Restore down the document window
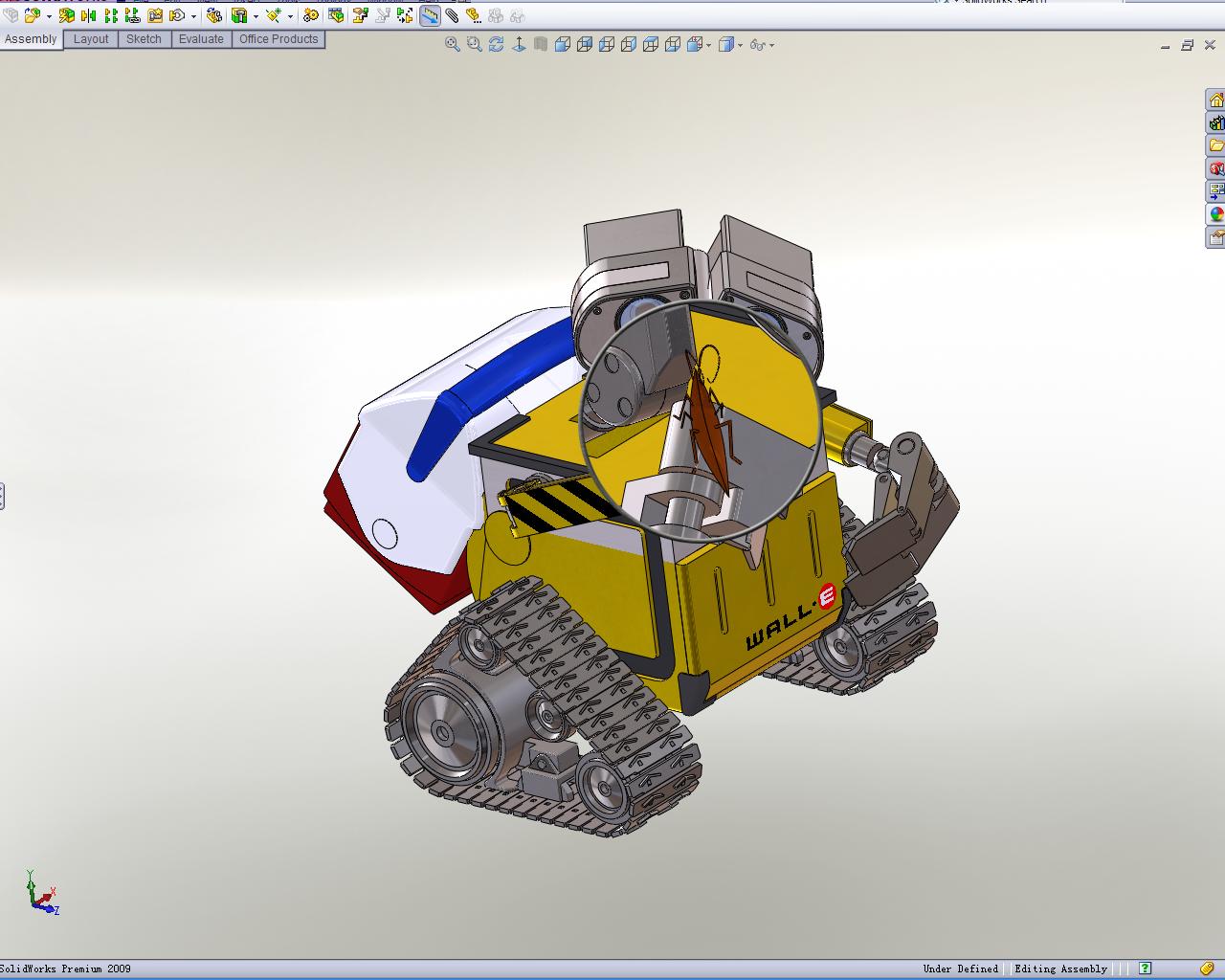This screenshot has width=1225, height=980. (1188, 45)
